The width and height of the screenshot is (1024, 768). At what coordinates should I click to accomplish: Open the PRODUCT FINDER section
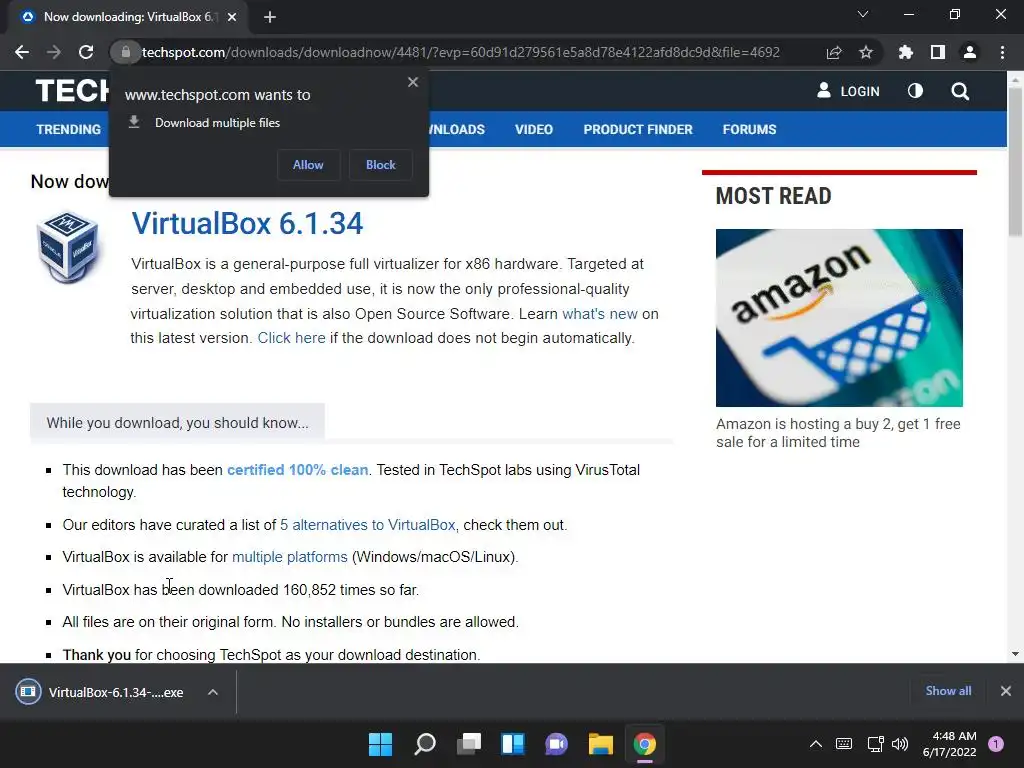coord(638,129)
